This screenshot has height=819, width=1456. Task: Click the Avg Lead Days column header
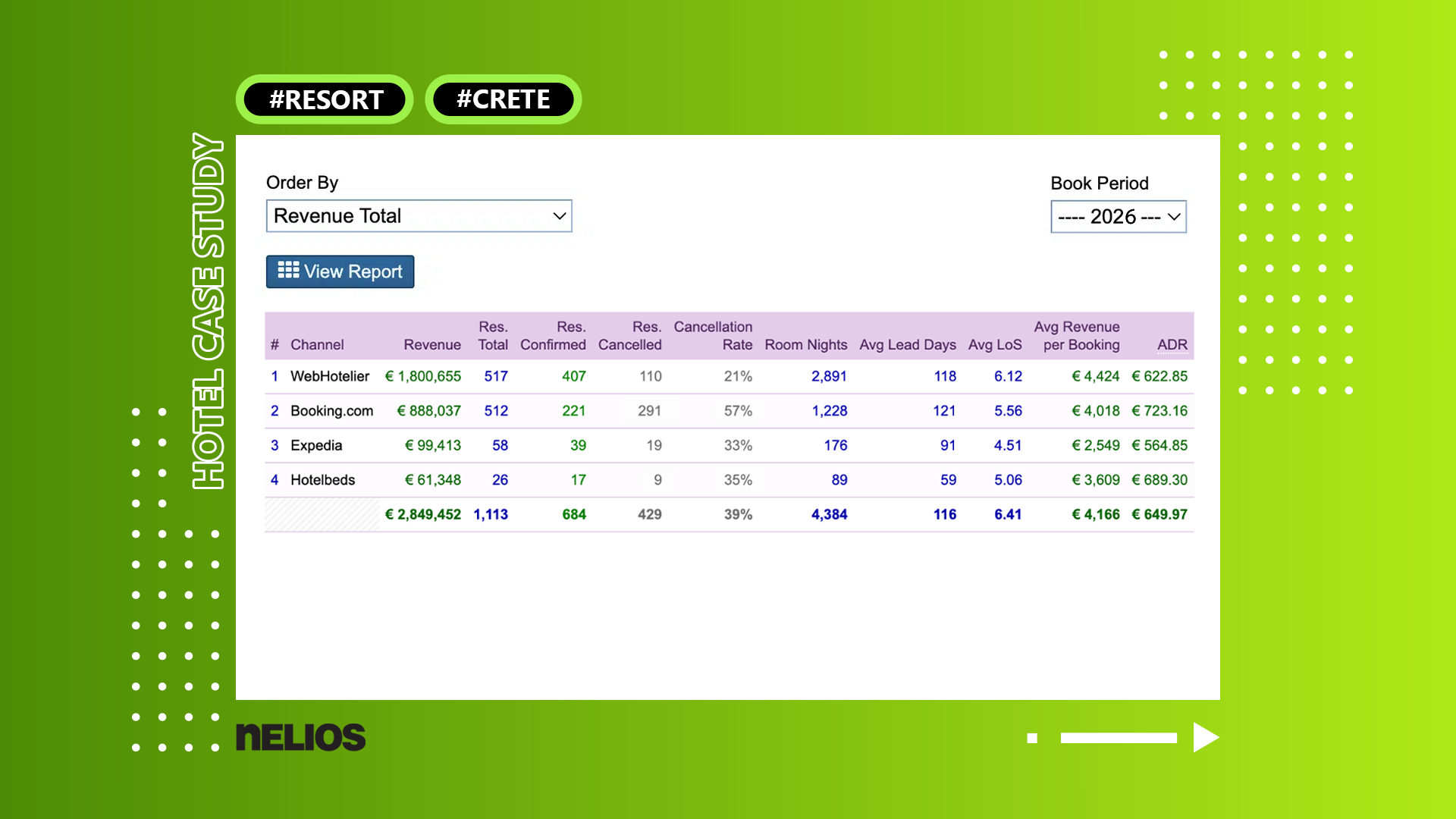coord(908,345)
